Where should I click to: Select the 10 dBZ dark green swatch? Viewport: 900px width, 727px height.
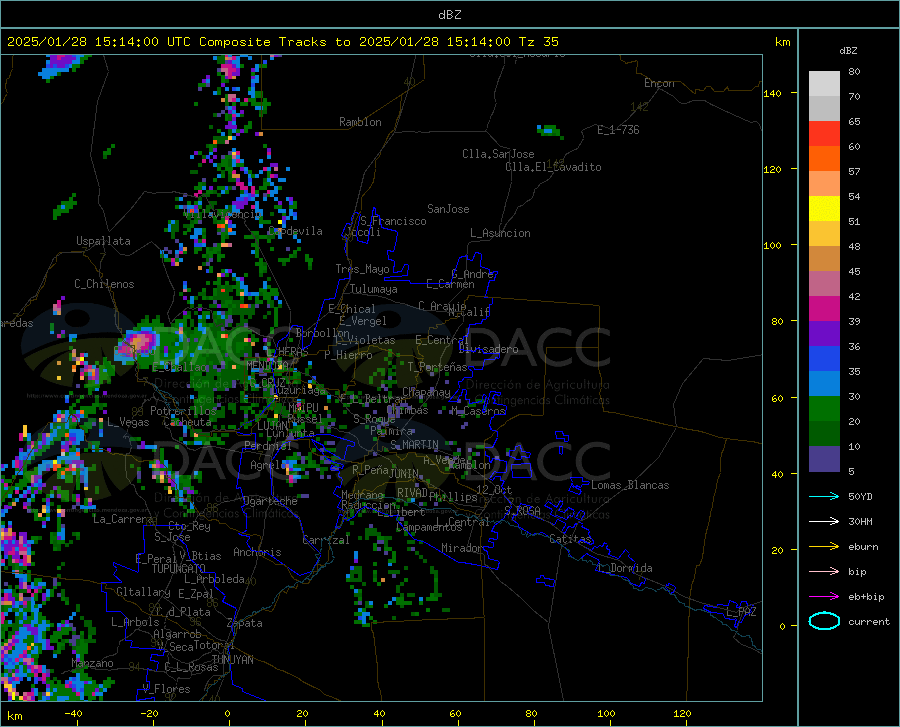coord(824,434)
